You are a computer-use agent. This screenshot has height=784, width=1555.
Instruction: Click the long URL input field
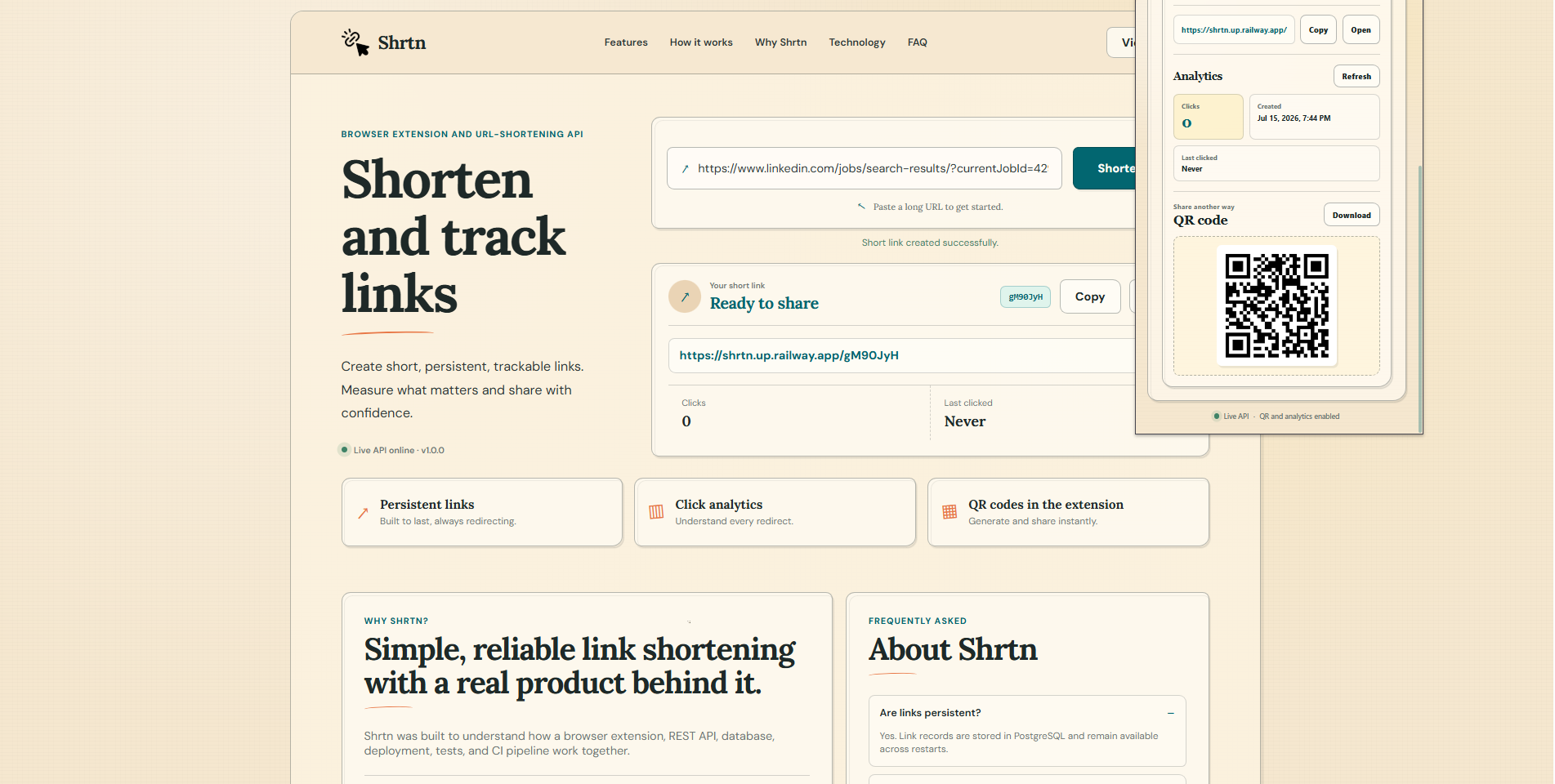click(865, 168)
